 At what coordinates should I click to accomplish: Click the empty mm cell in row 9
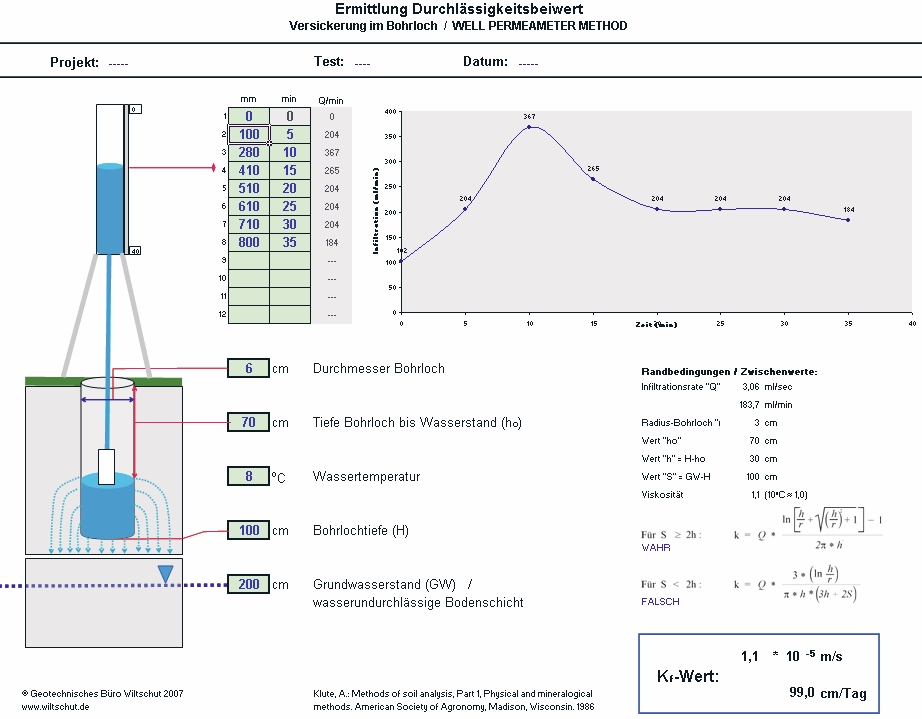point(249,260)
